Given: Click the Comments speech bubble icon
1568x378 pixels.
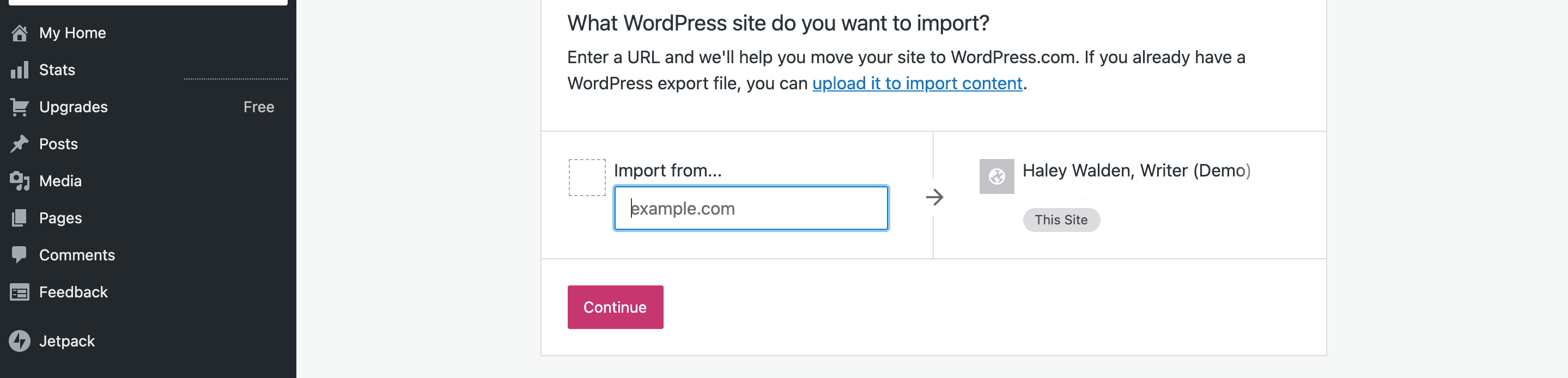Looking at the screenshot, I should 20,254.
